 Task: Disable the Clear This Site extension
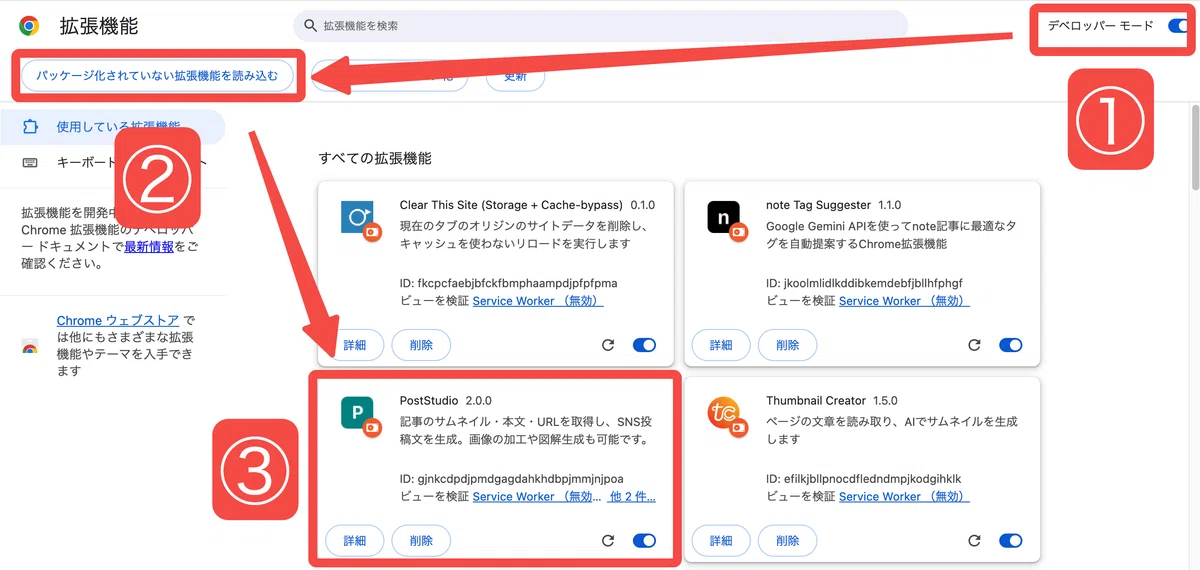pyautogui.click(x=644, y=345)
